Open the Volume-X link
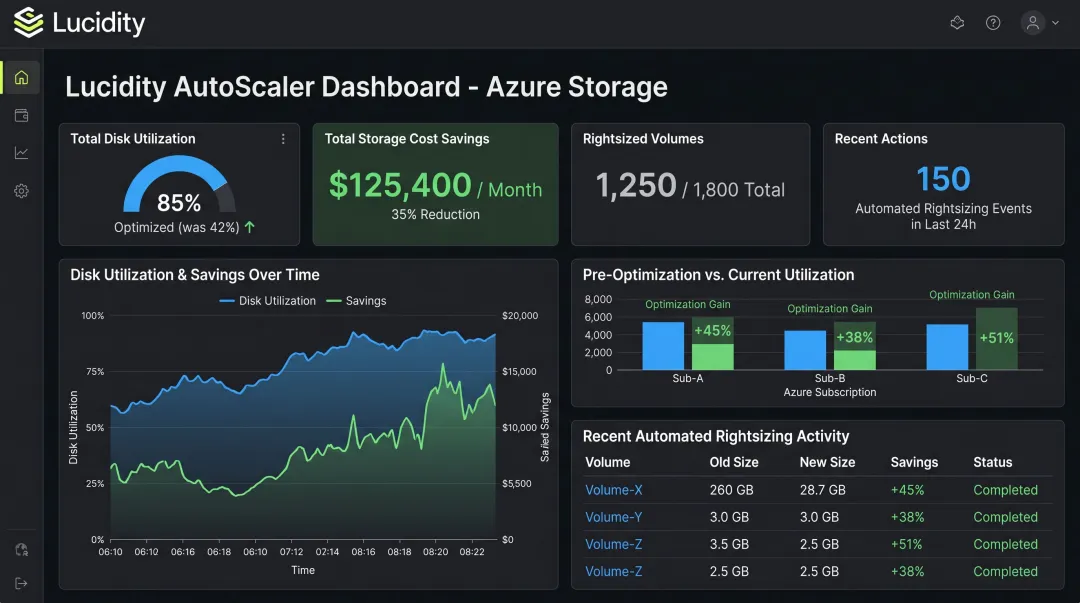The image size is (1080, 603). 614,490
